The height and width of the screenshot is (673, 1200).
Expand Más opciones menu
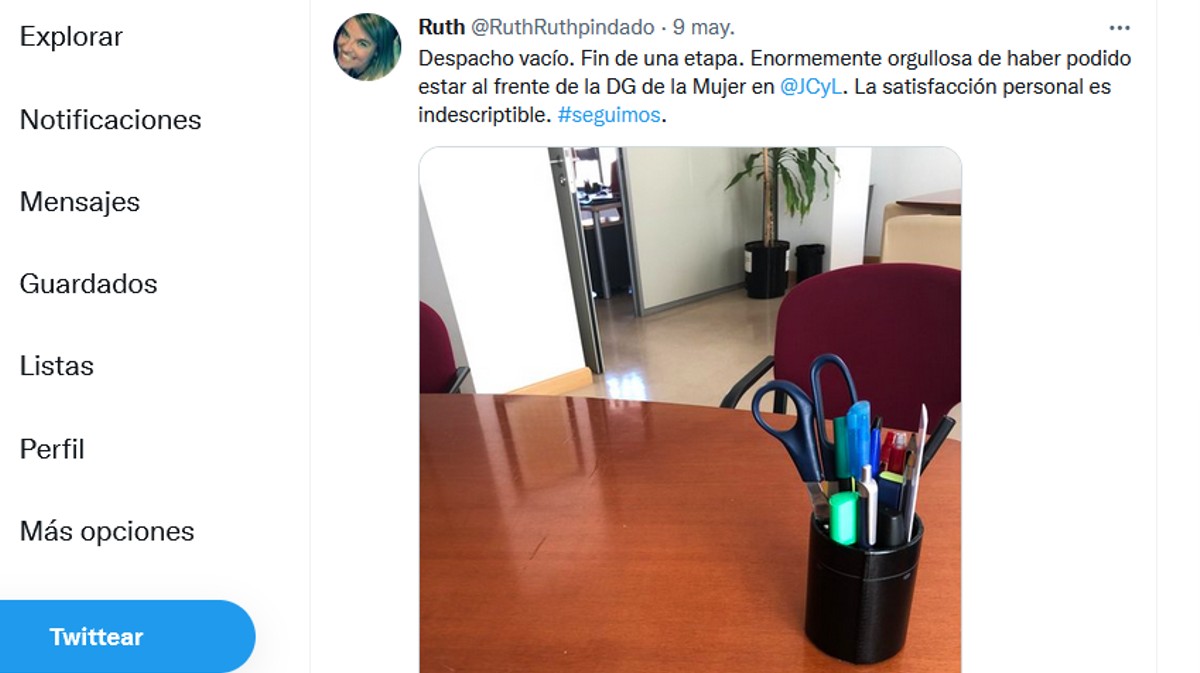[x=107, y=531]
